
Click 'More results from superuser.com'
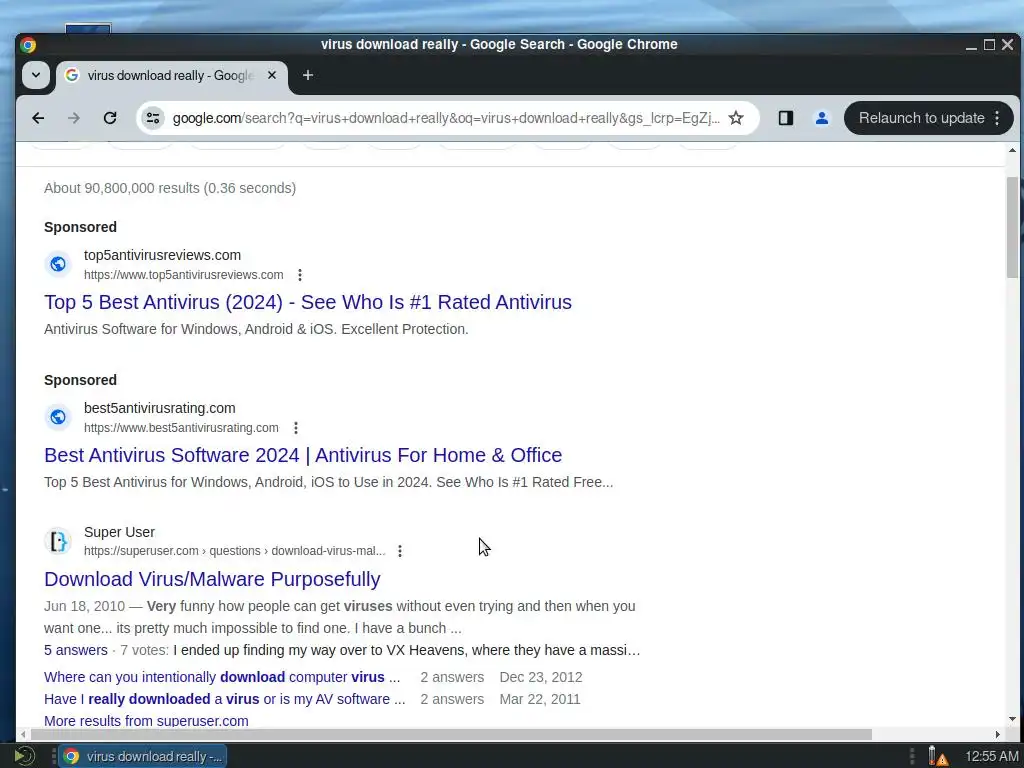[x=146, y=721]
